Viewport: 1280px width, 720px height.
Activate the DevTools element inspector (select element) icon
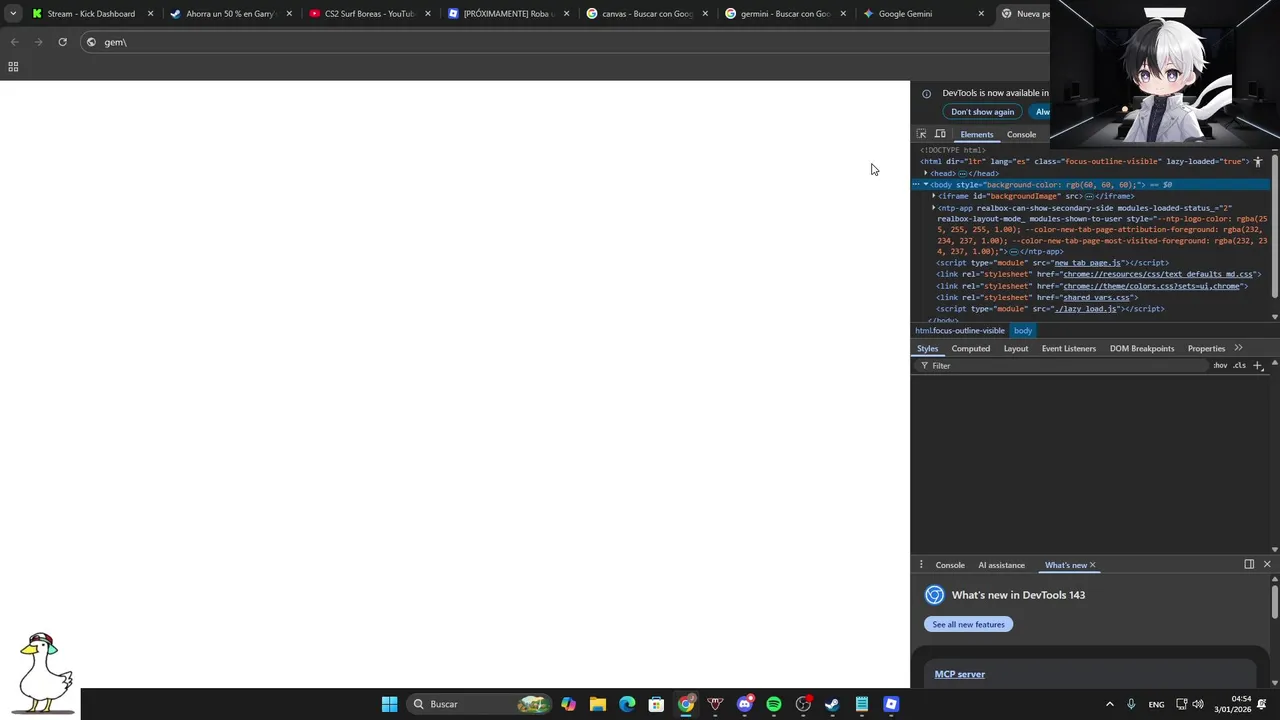(922, 134)
